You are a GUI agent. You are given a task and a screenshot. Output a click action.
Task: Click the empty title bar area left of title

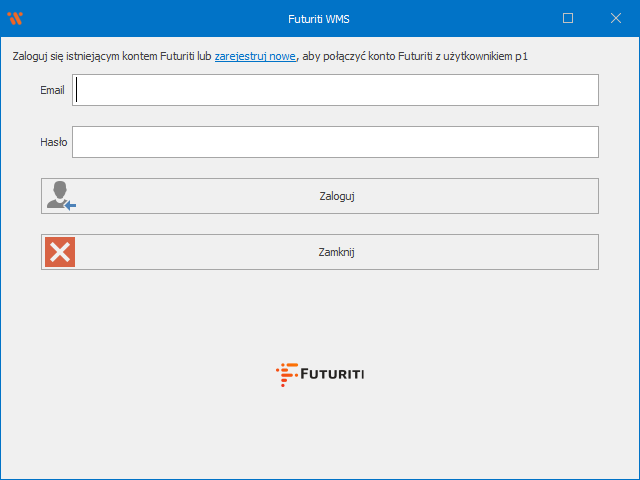(150, 18)
